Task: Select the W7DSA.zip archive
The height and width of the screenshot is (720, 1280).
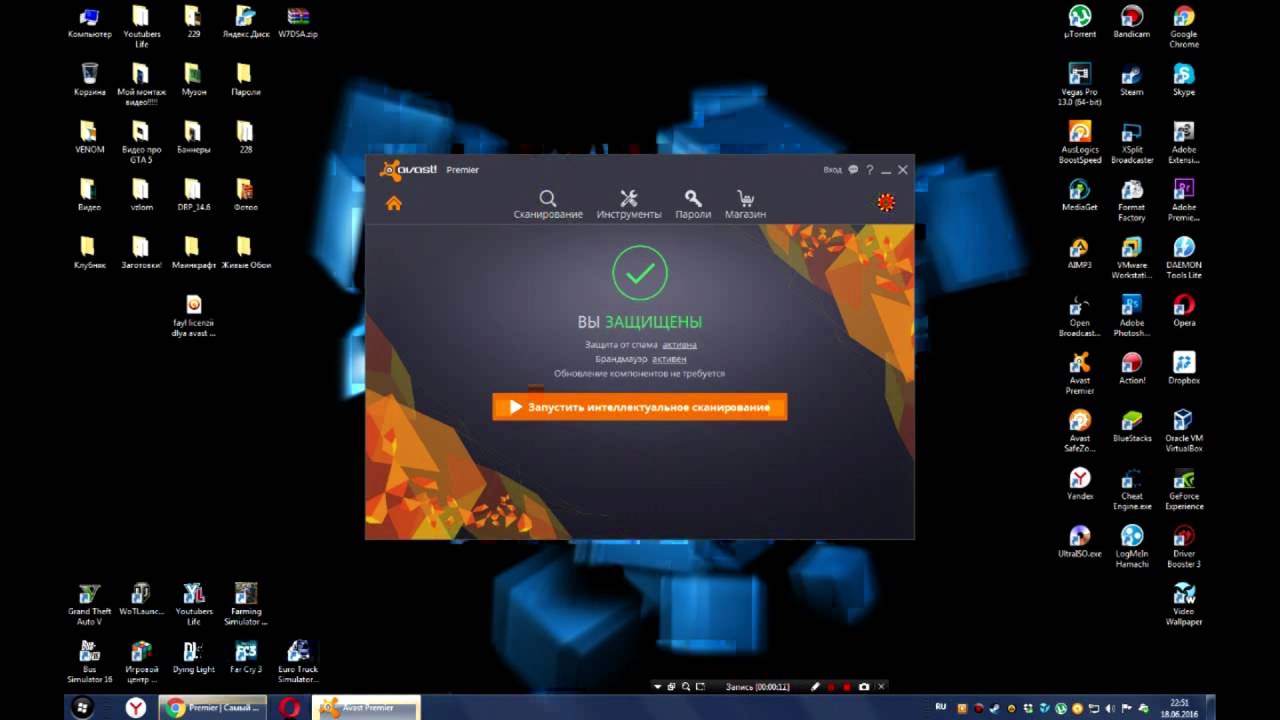Action: (x=297, y=22)
